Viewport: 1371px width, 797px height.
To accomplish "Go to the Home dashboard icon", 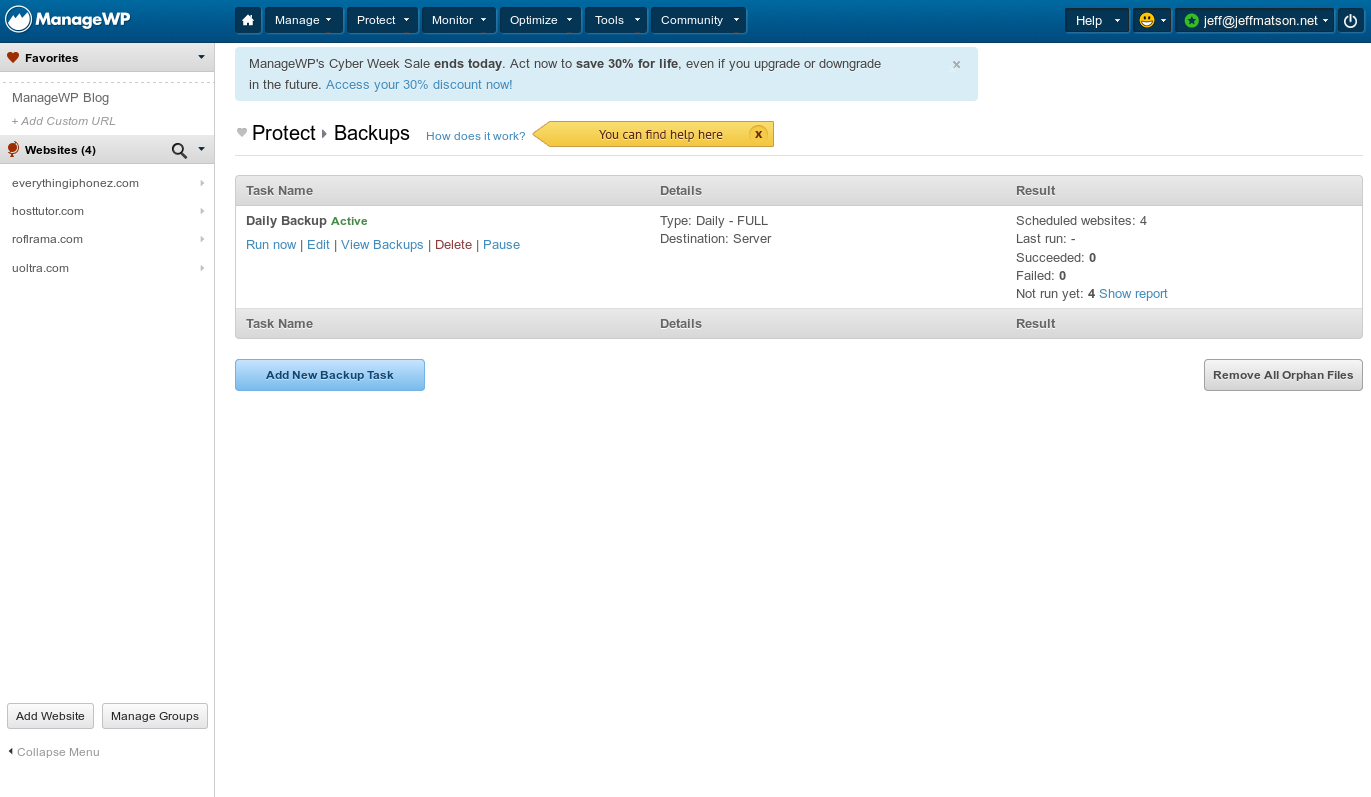I will pos(248,20).
